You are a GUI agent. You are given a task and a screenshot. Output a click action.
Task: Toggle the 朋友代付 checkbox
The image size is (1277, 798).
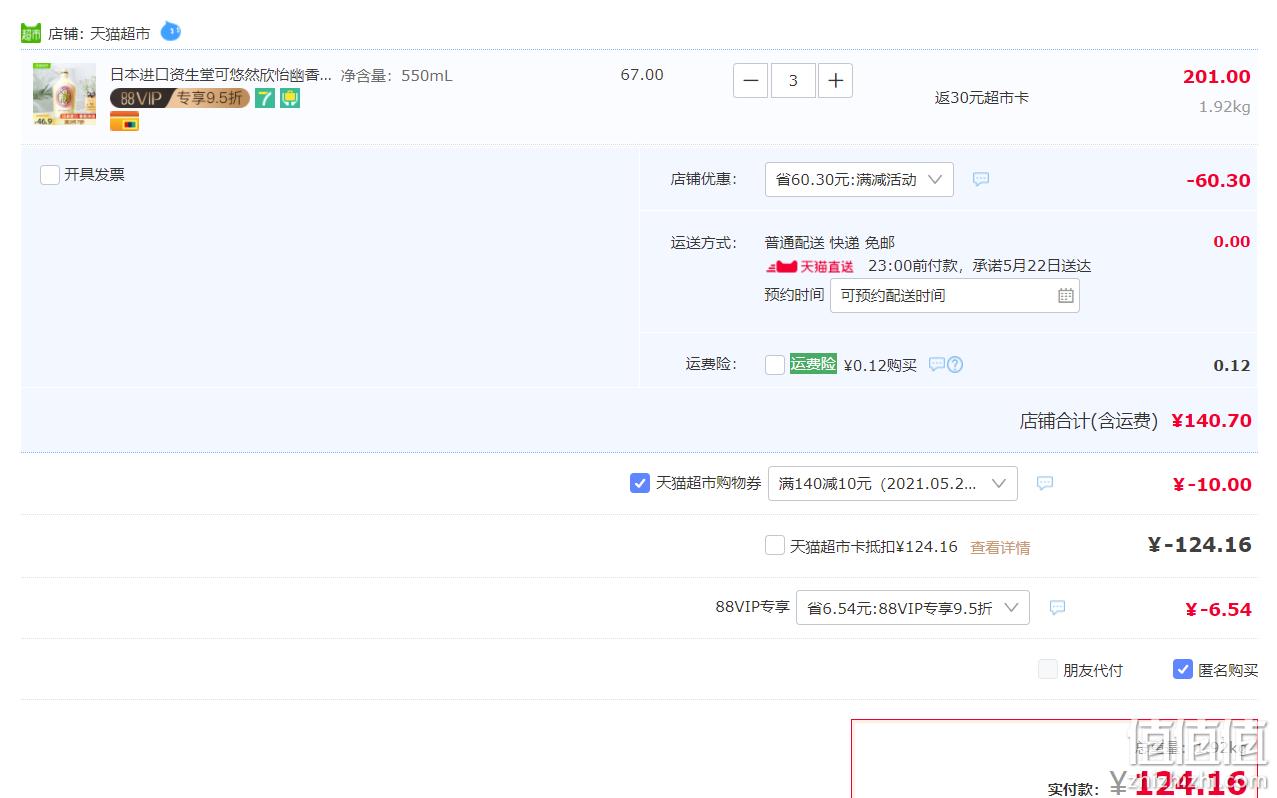(1048, 669)
